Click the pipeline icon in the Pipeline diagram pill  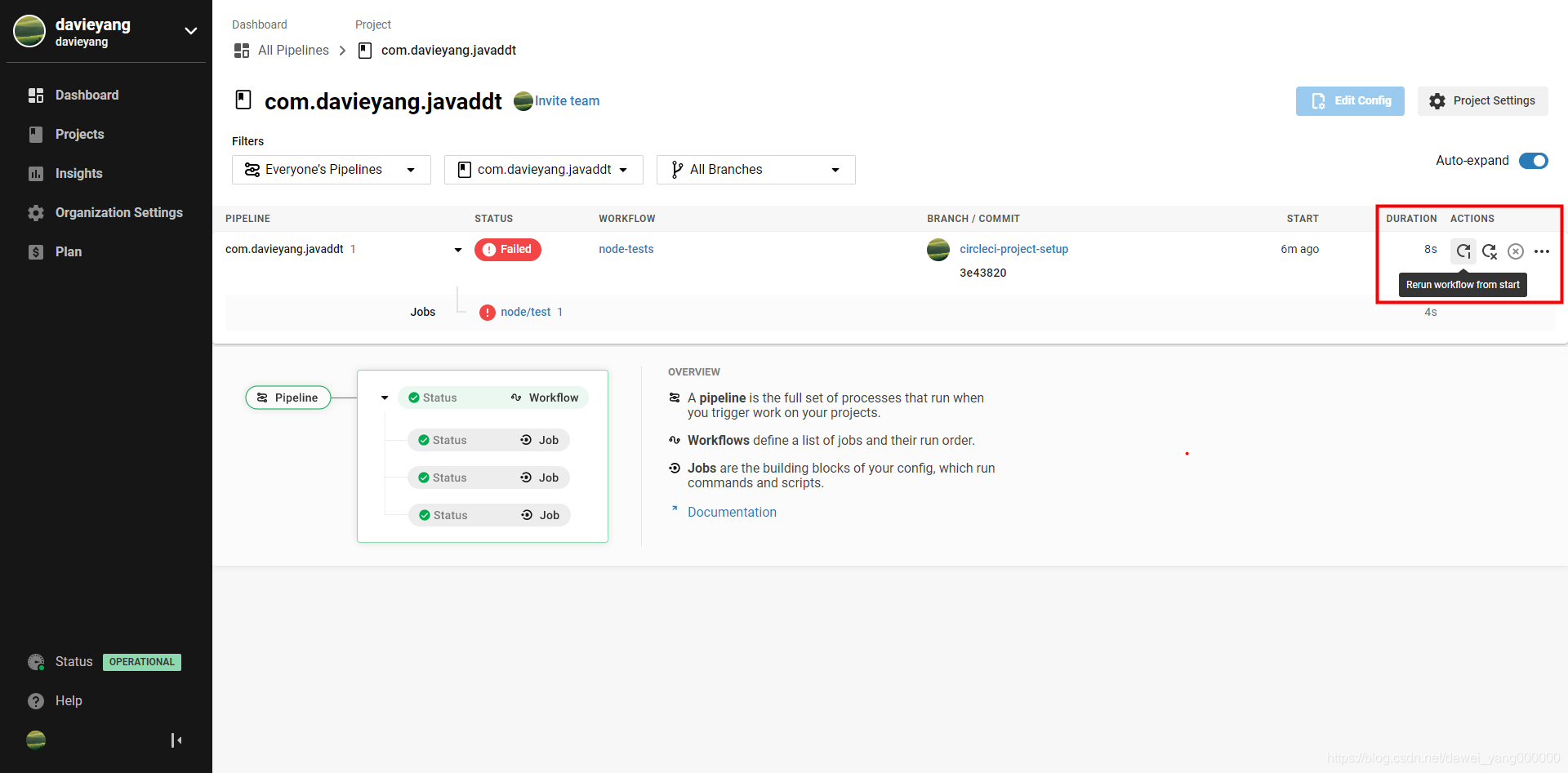pos(262,398)
